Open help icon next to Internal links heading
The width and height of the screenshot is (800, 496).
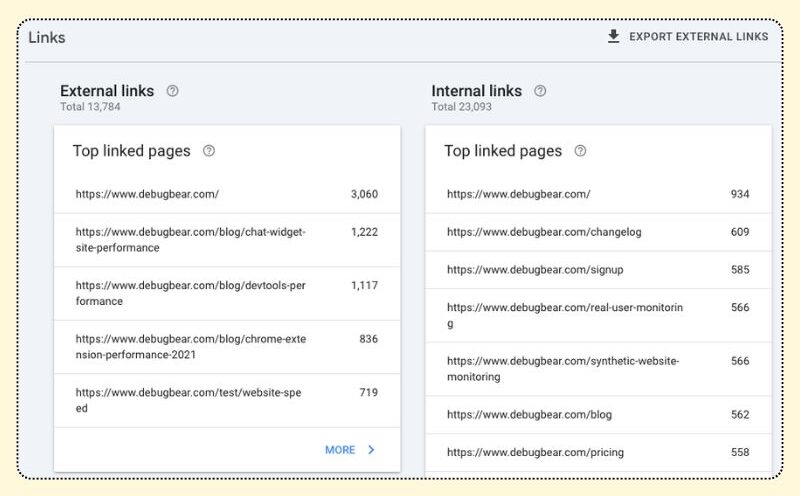click(x=540, y=91)
